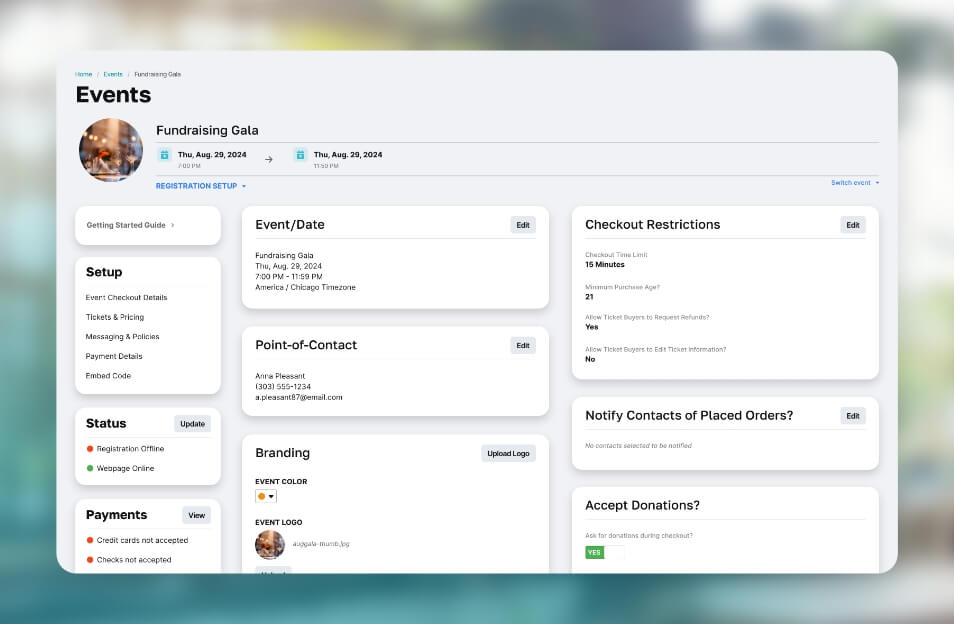Image resolution: width=954 pixels, height=624 pixels.
Task: Open Embed Code setup page
Action: (x=108, y=375)
